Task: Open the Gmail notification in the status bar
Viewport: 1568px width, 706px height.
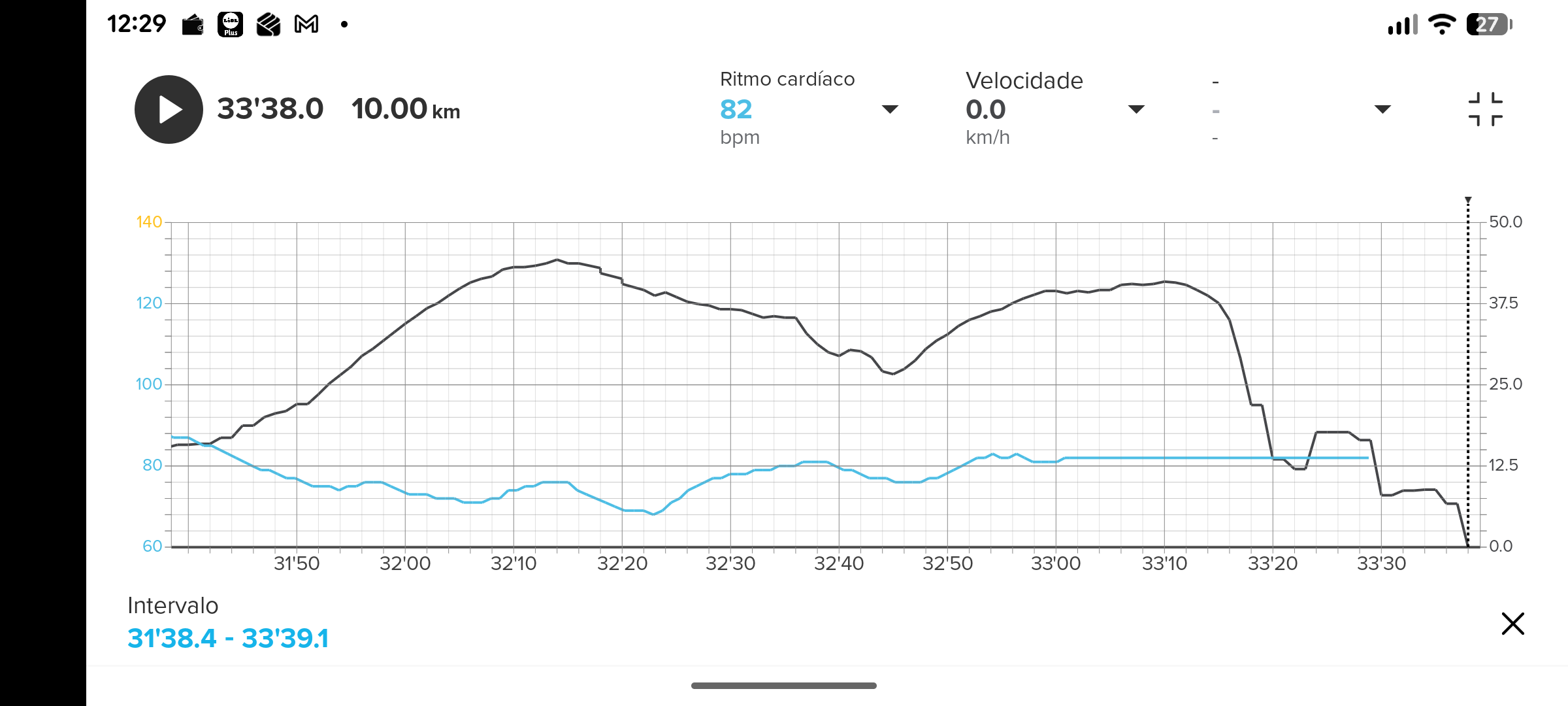Action: tap(306, 24)
